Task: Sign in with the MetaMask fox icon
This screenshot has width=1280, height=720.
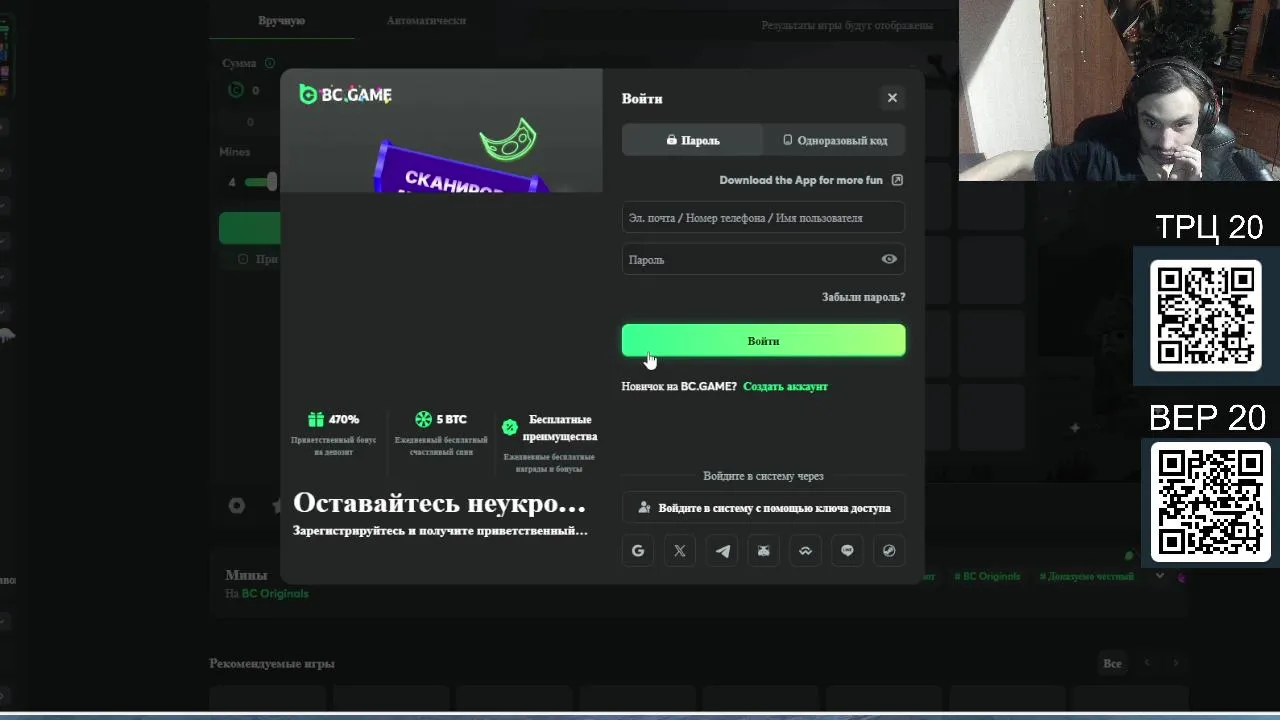Action: tap(764, 550)
